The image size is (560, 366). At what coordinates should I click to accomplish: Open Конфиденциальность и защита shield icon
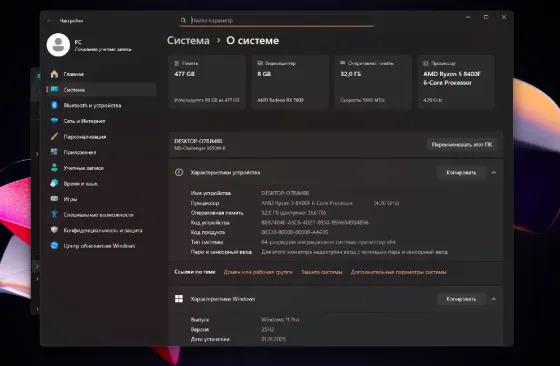(x=54, y=230)
